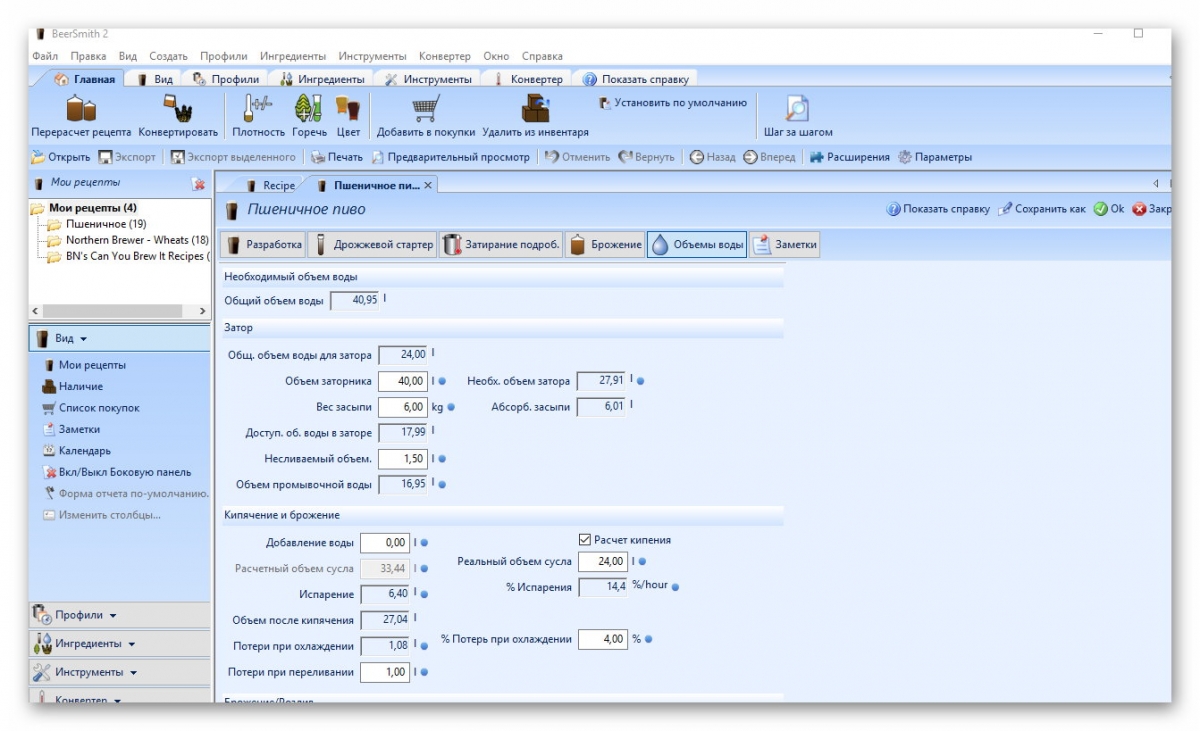Click the Добавить в покупки cart icon
The image size is (1200, 731).
coord(426,115)
